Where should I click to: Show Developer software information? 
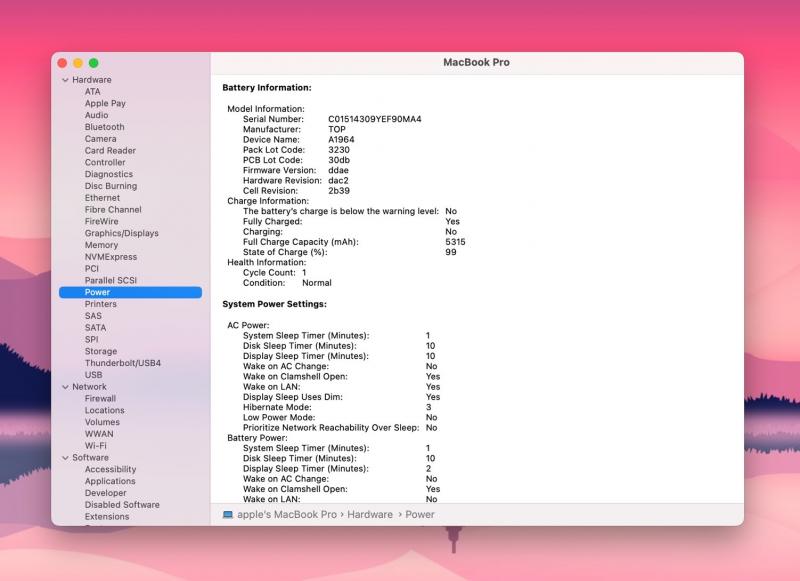point(106,493)
